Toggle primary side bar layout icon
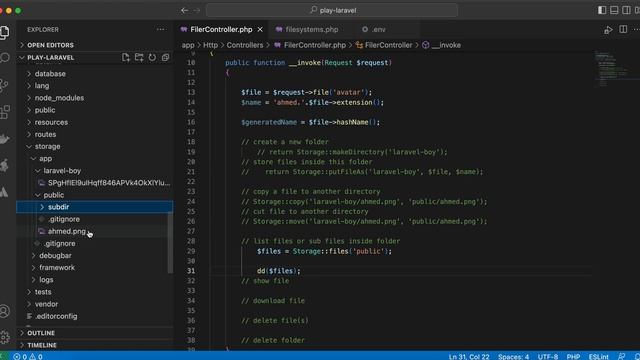 point(602,10)
